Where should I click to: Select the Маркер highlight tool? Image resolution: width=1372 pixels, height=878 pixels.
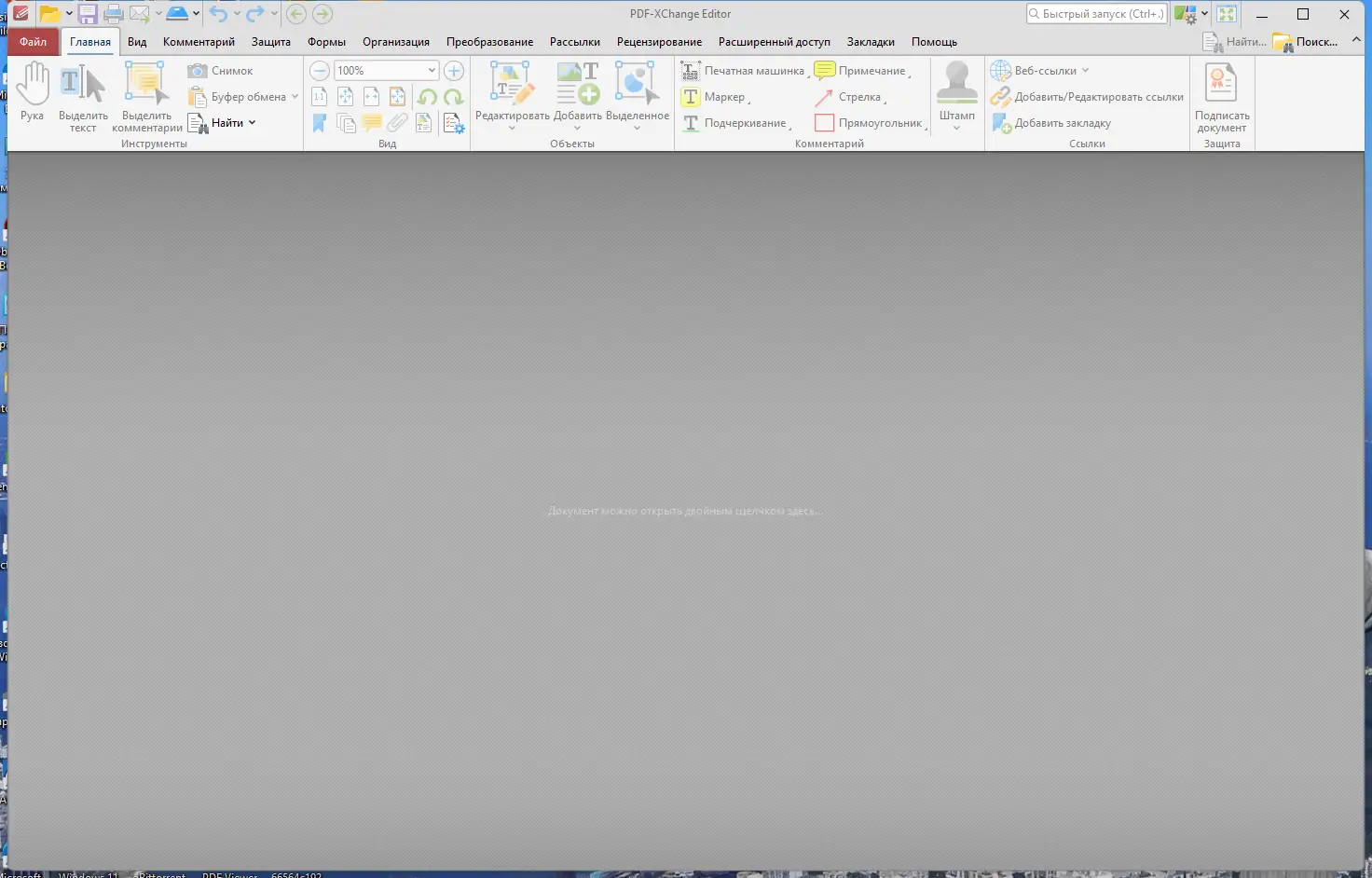pos(715,97)
